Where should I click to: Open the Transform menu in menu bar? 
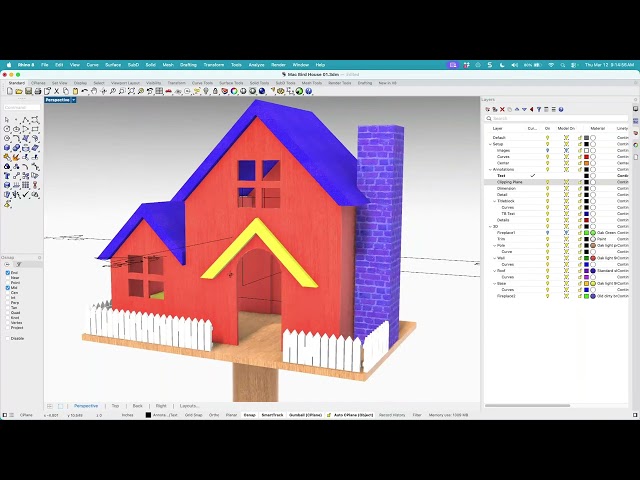pyautogui.click(x=214, y=65)
